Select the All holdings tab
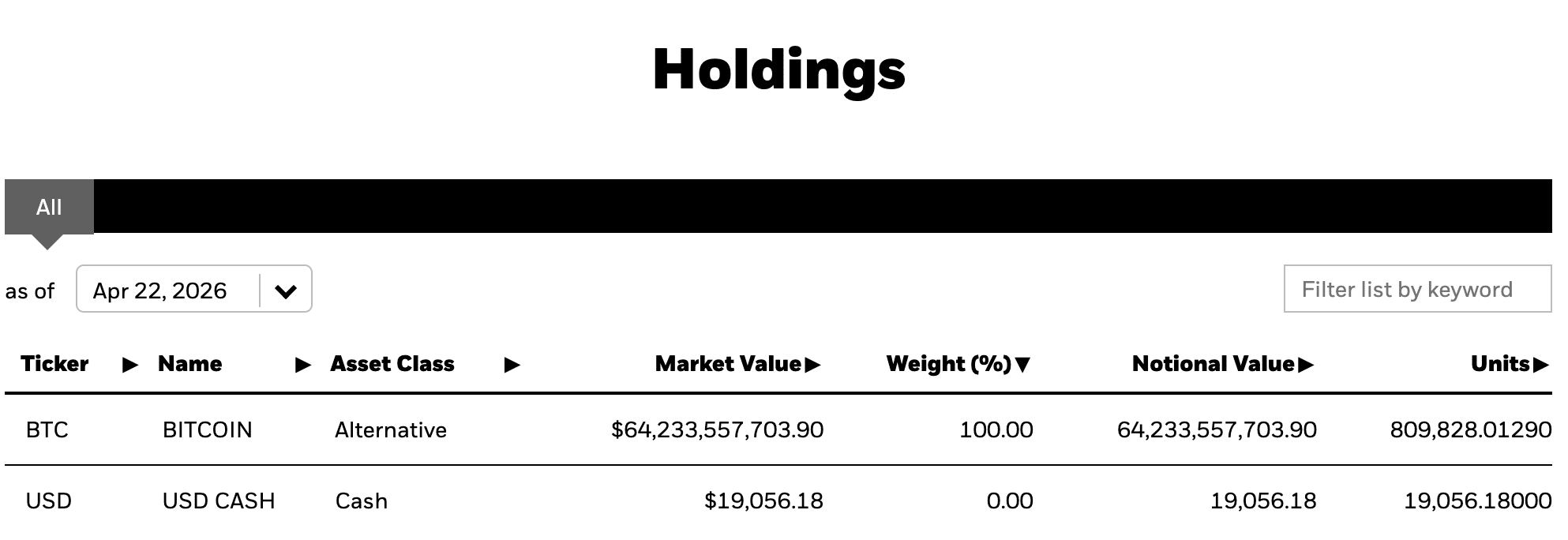 click(49, 208)
